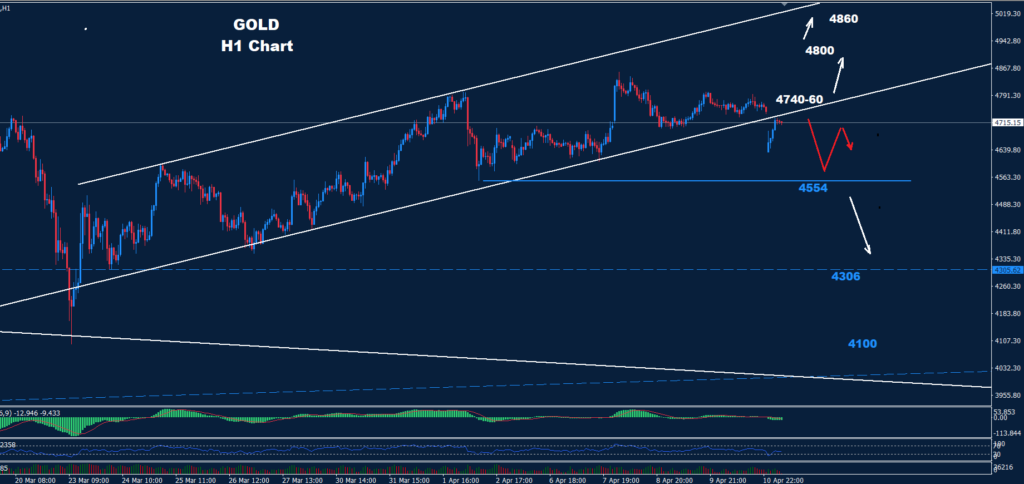The height and width of the screenshot is (484, 1024).
Task: Click the 4715.15 current price tag
Action: pos(1006,122)
